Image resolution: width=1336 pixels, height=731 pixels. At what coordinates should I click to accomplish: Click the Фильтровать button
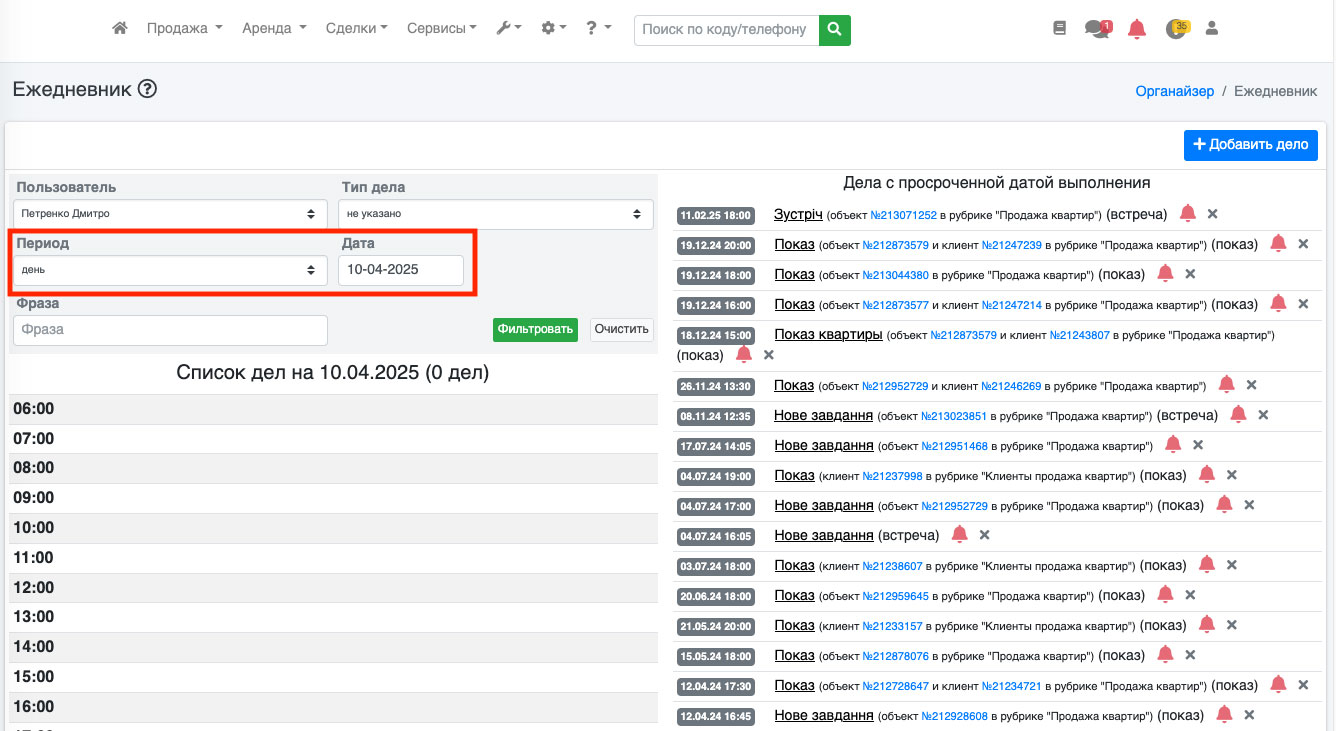[535, 329]
